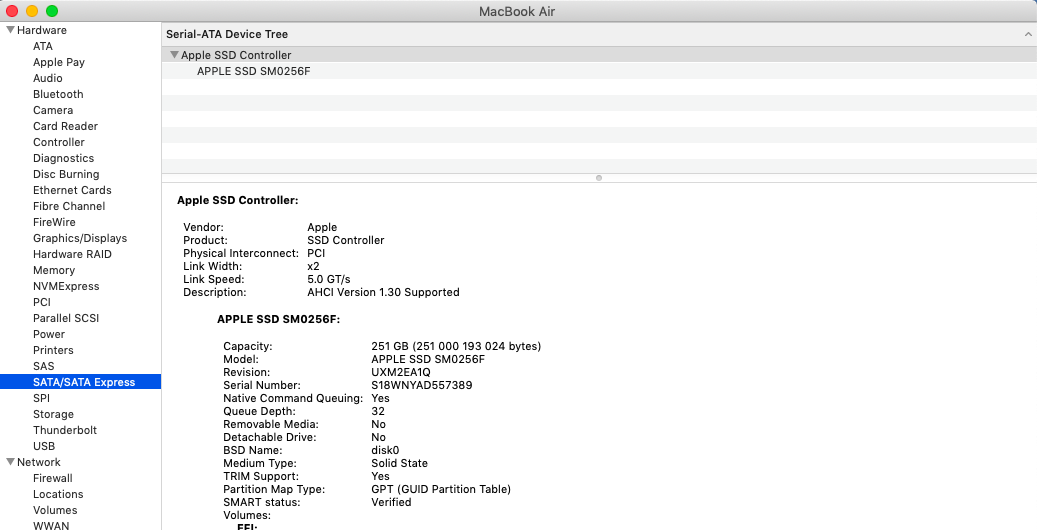Collapse the Network section triangle
Image resolution: width=1037 pixels, height=530 pixels.
tap(11, 462)
